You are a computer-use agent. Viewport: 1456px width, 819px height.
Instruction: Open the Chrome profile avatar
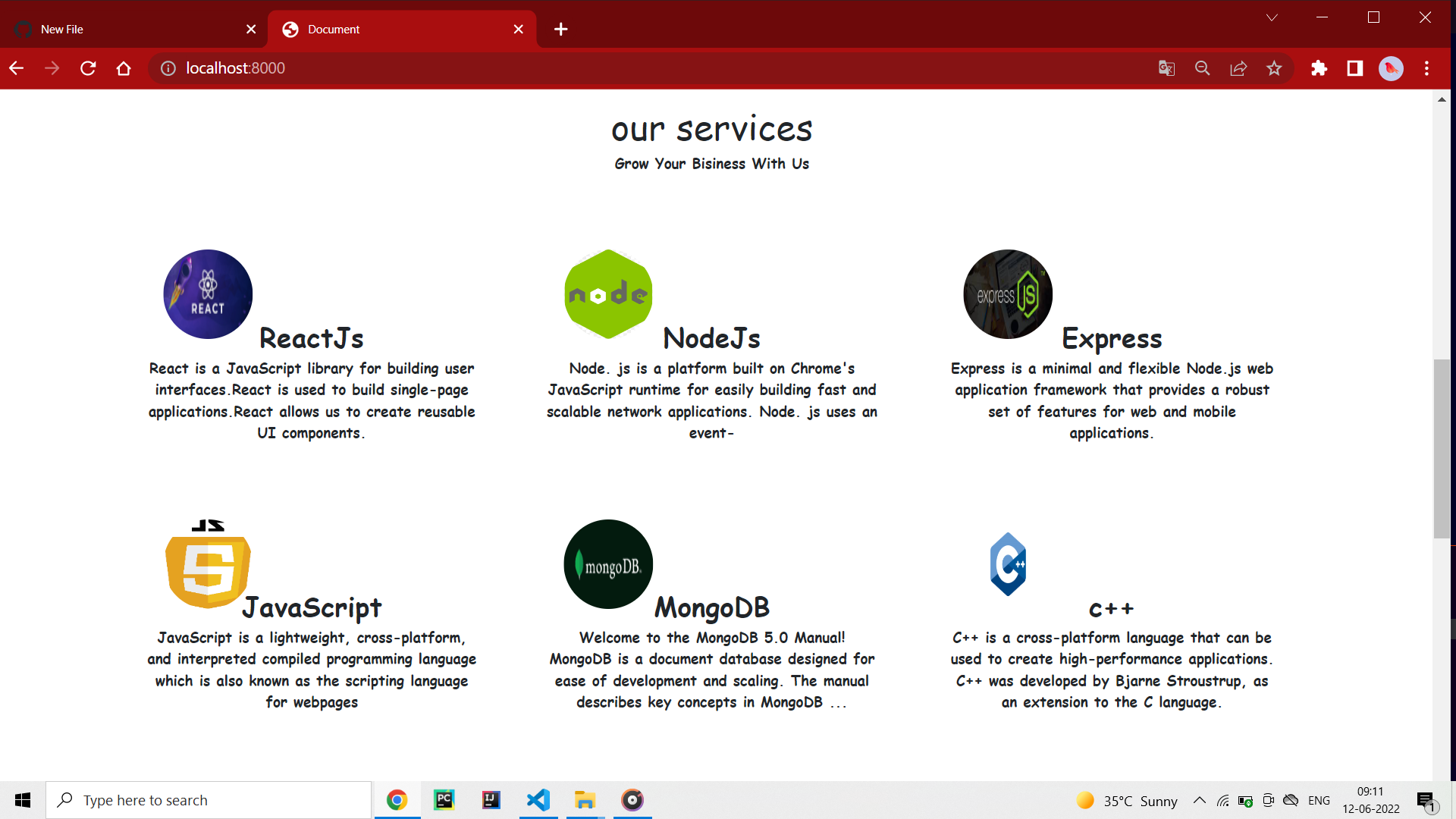pyautogui.click(x=1391, y=68)
